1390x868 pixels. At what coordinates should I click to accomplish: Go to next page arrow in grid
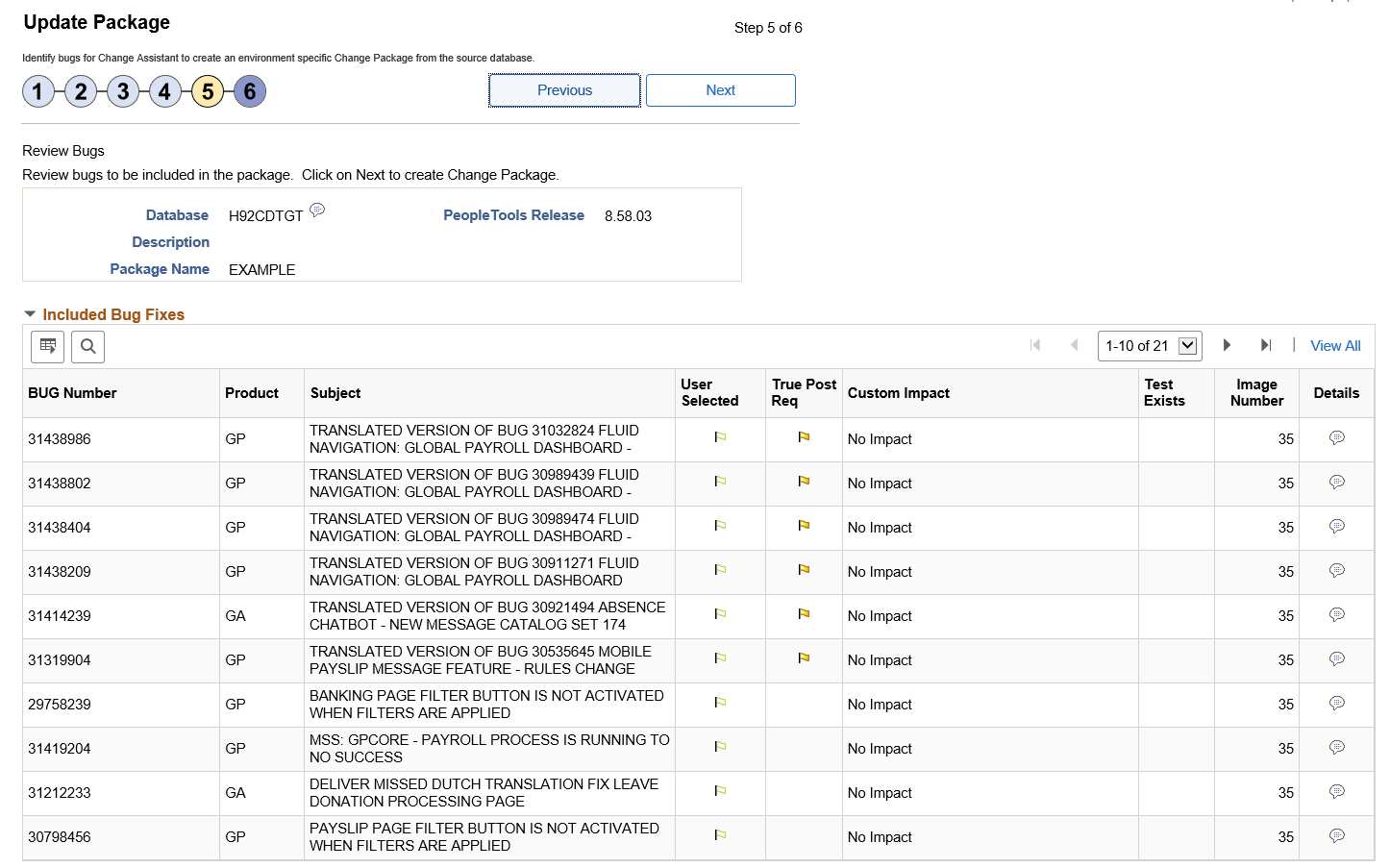coord(1227,345)
